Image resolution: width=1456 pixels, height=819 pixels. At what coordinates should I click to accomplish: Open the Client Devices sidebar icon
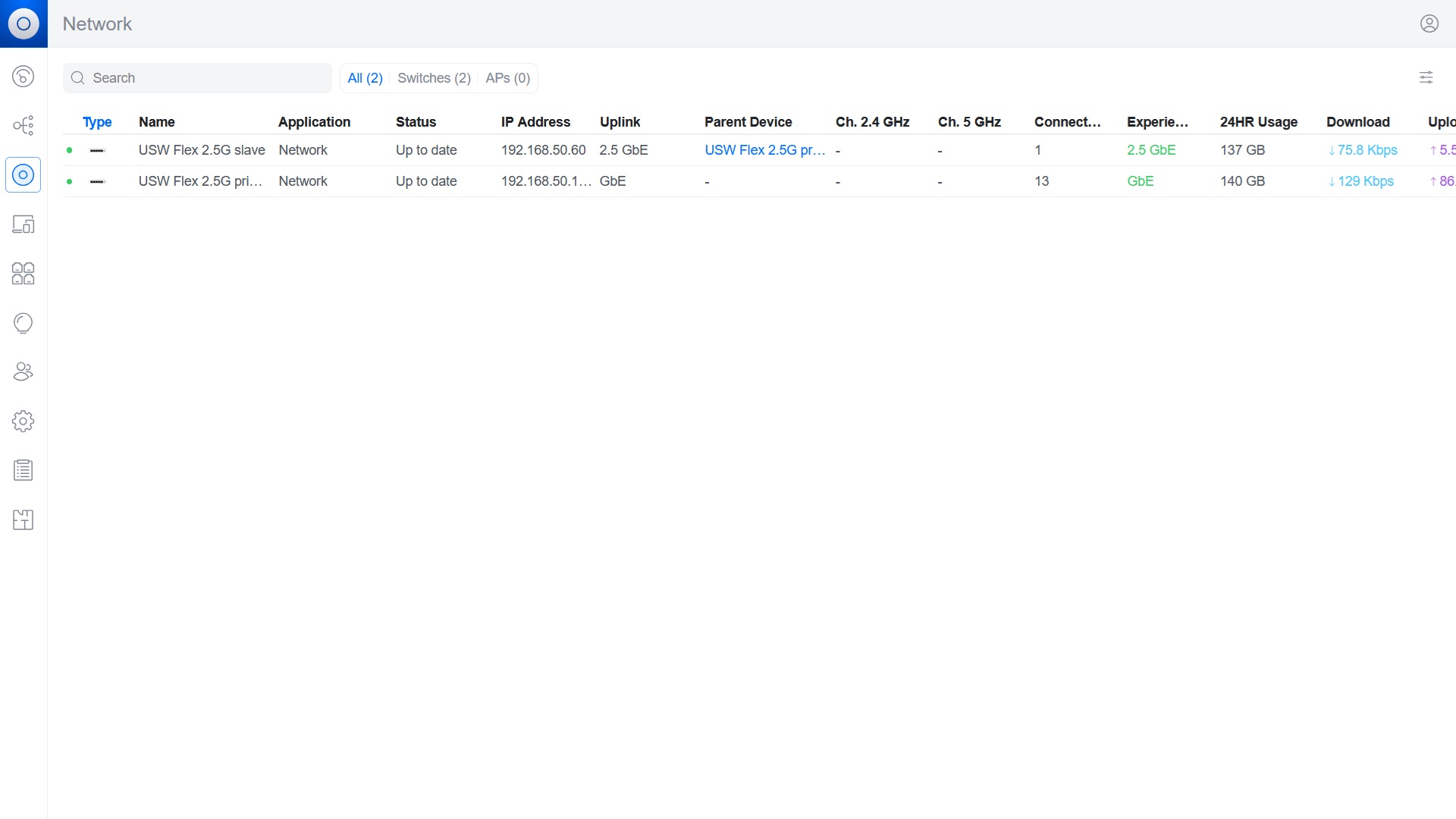point(24,224)
